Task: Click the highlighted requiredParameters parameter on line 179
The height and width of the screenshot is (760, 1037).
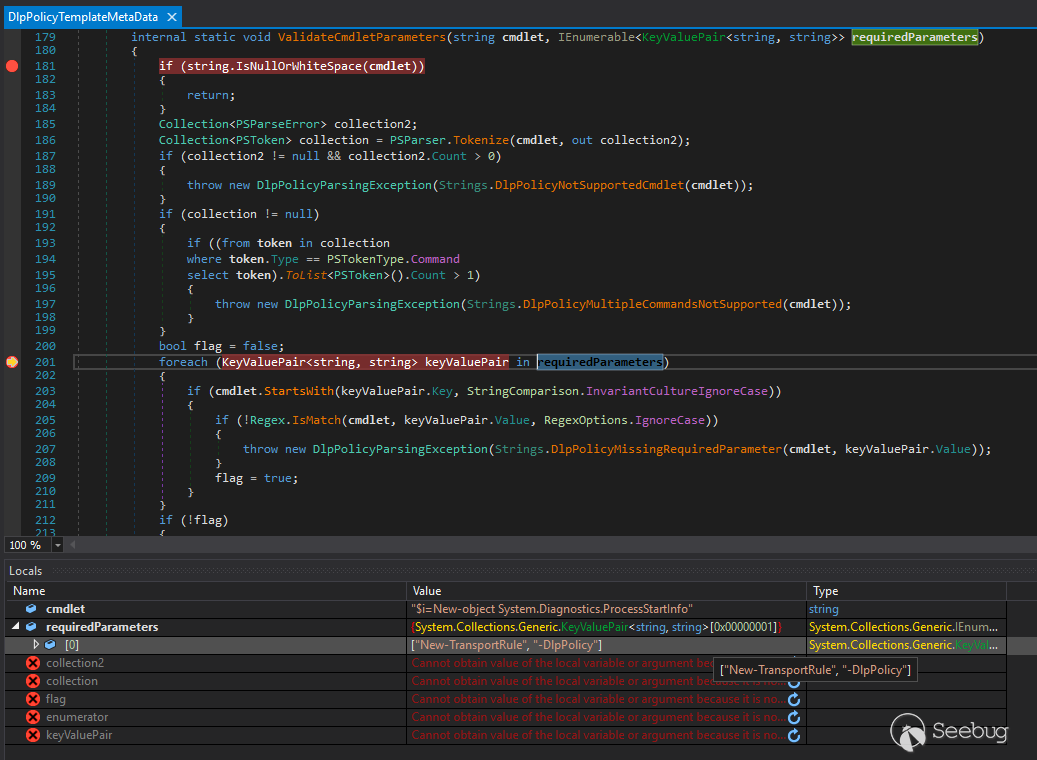Action: pyautogui.click(x=915, y=37)
